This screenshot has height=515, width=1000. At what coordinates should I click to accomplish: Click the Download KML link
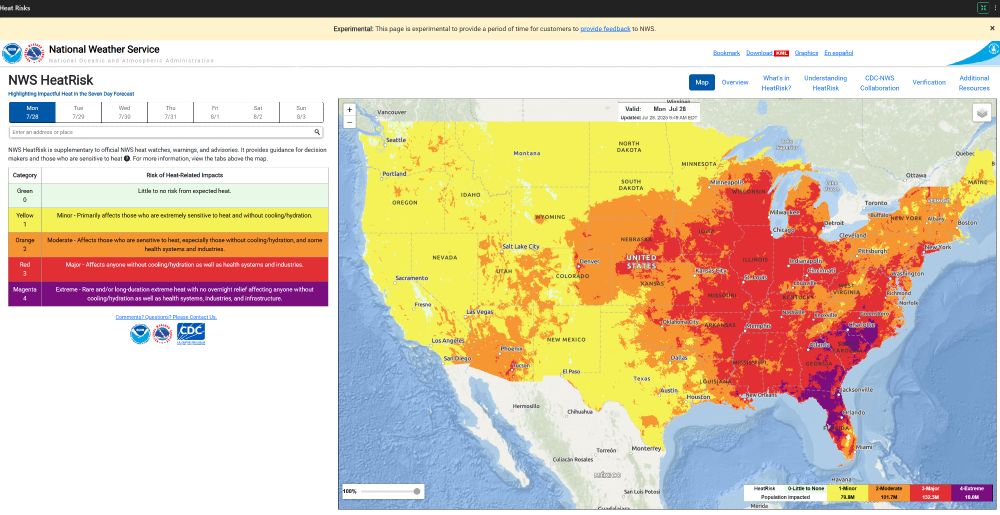coord(767,53)
